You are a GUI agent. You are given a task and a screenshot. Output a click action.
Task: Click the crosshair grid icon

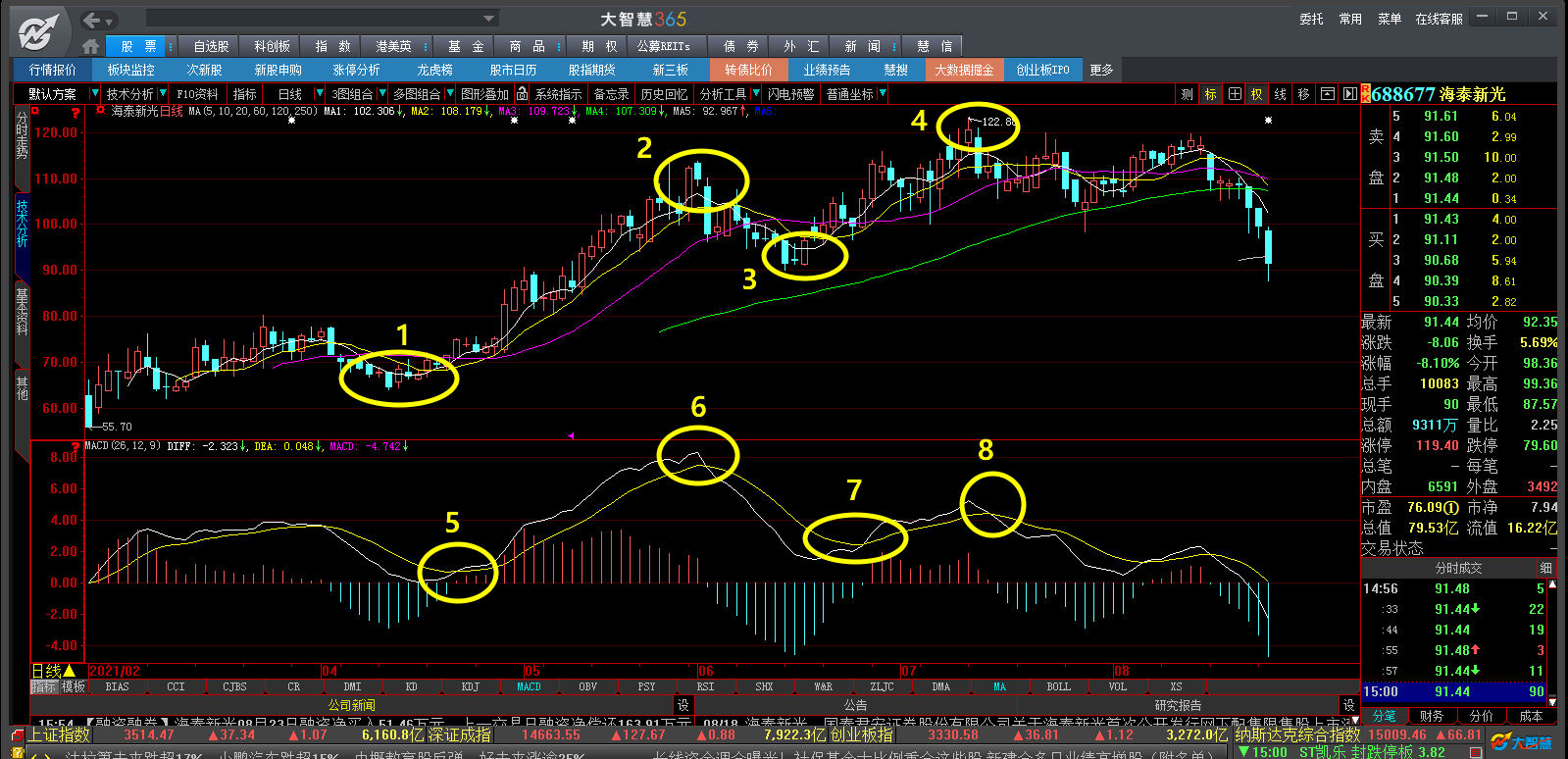coord(1235,94)
